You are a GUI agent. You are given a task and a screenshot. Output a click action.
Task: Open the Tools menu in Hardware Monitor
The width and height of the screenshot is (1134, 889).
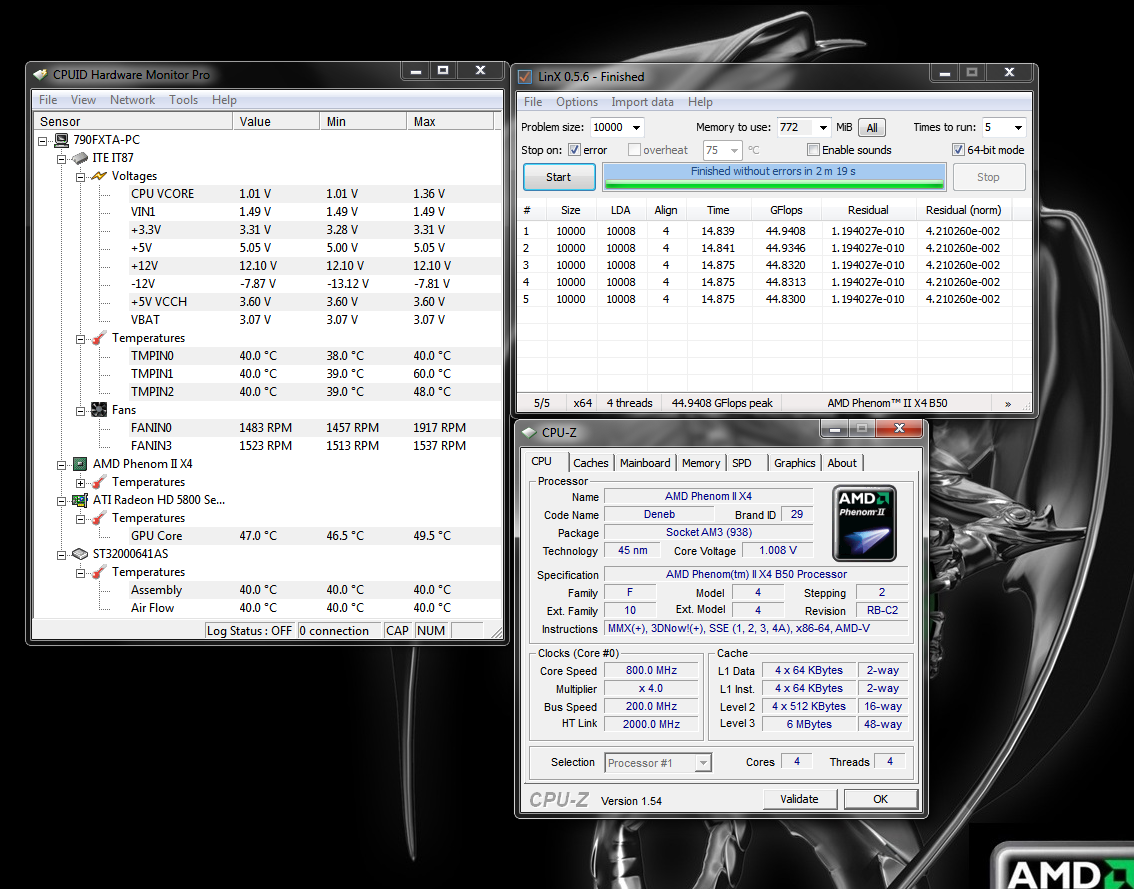tap(184, 100)
